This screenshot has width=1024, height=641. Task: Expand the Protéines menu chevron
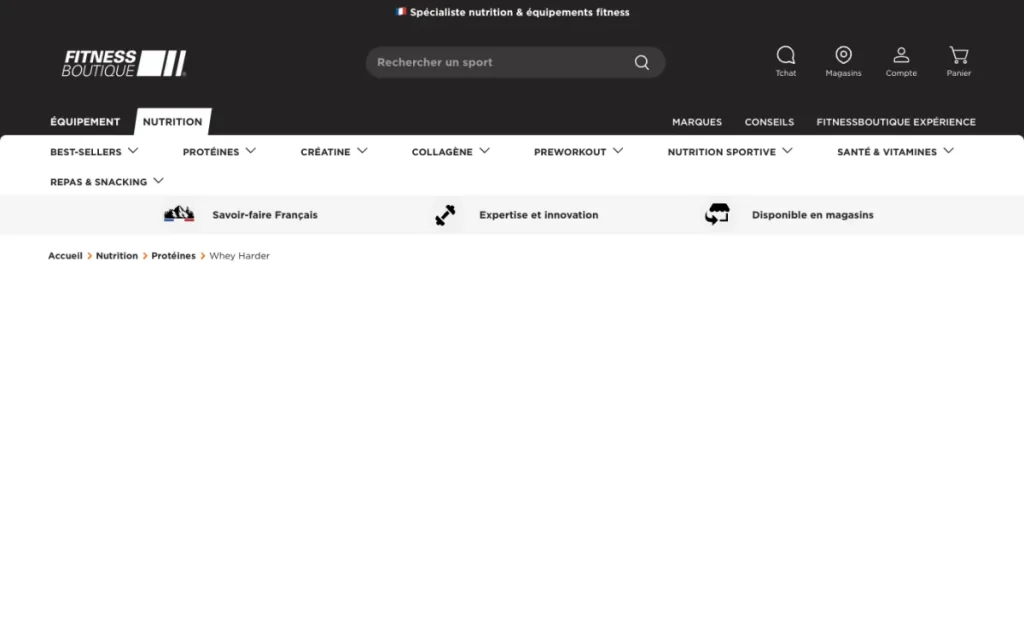(x=251, y=151)
